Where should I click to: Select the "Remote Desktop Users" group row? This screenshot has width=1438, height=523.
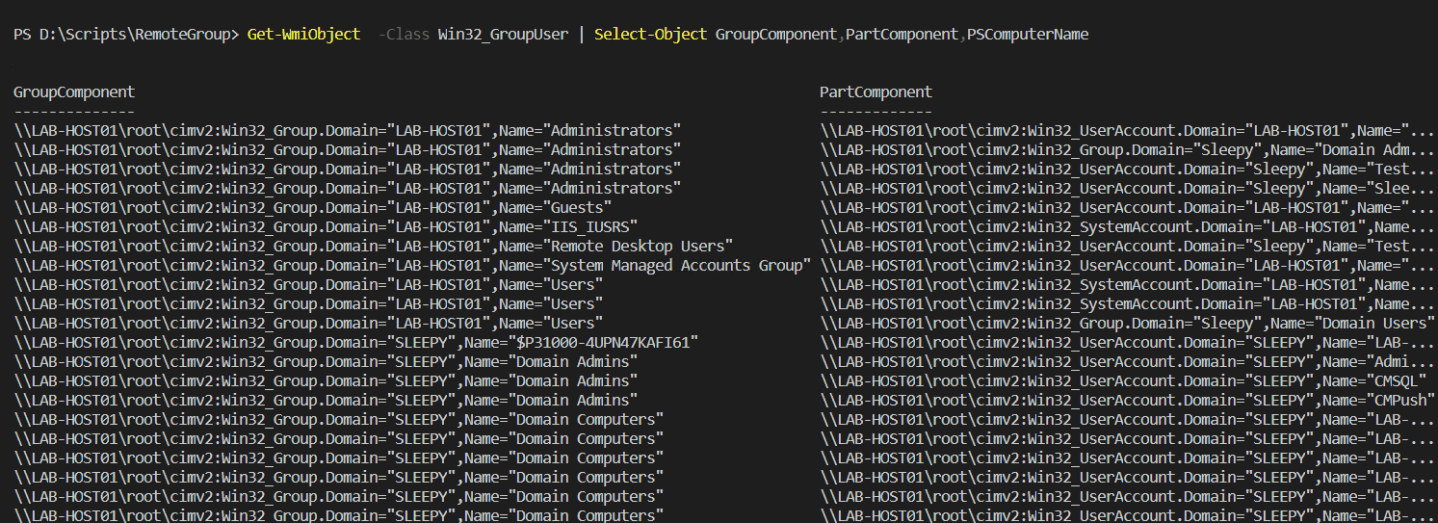coord(373,246)
